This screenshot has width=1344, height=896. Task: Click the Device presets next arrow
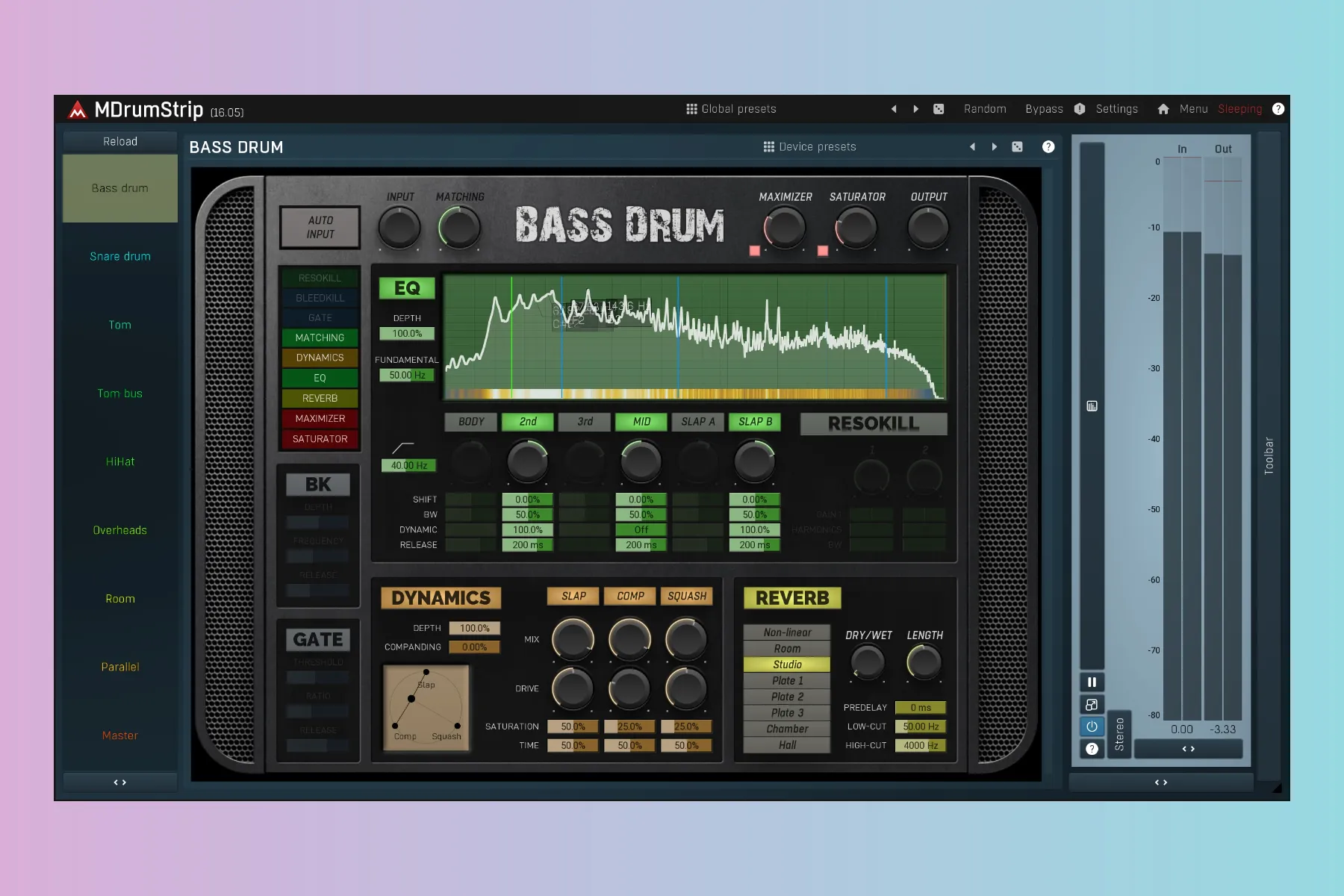(994, 147)
